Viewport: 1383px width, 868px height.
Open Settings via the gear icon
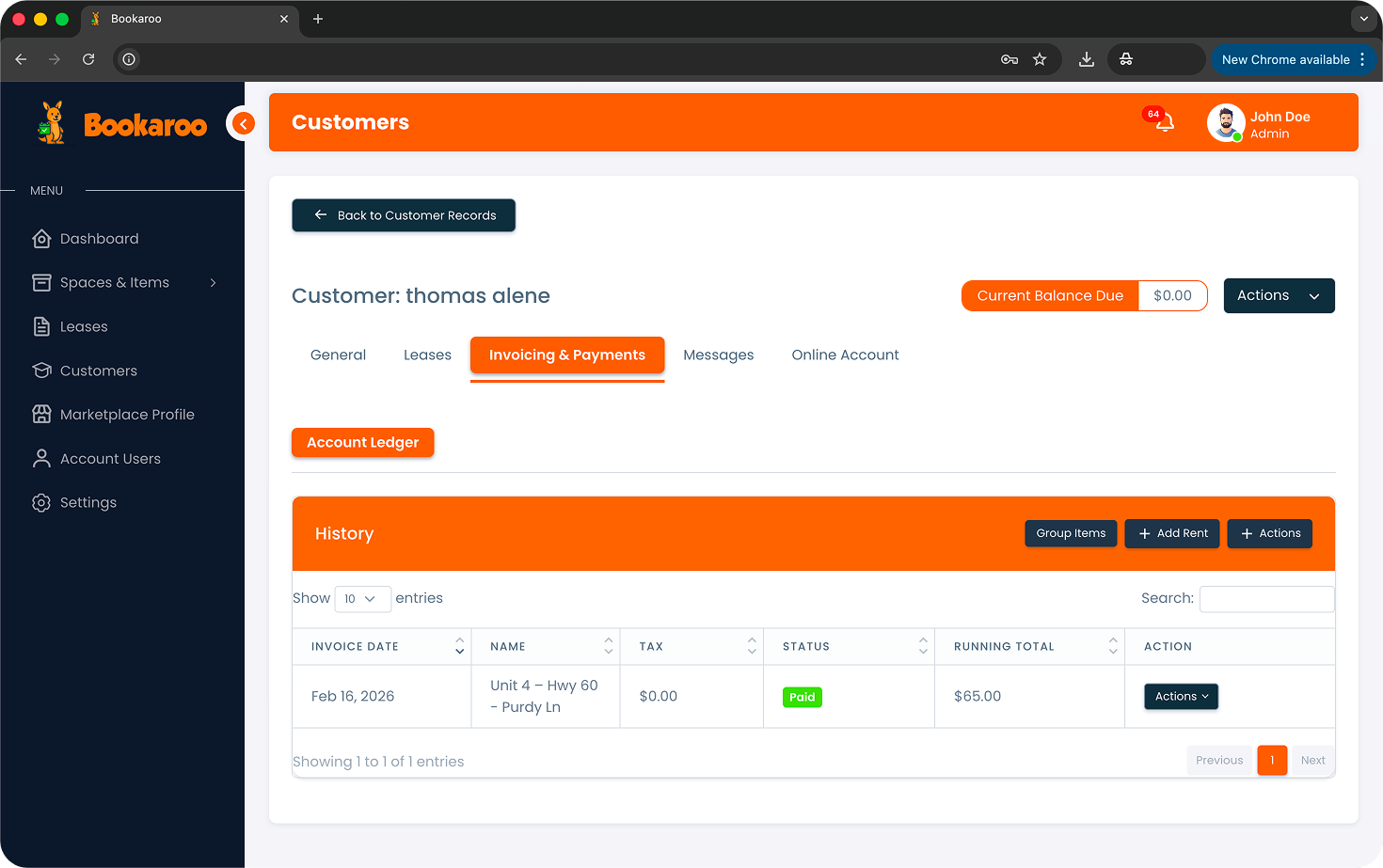pyautogui.click(x=41, y=503)
